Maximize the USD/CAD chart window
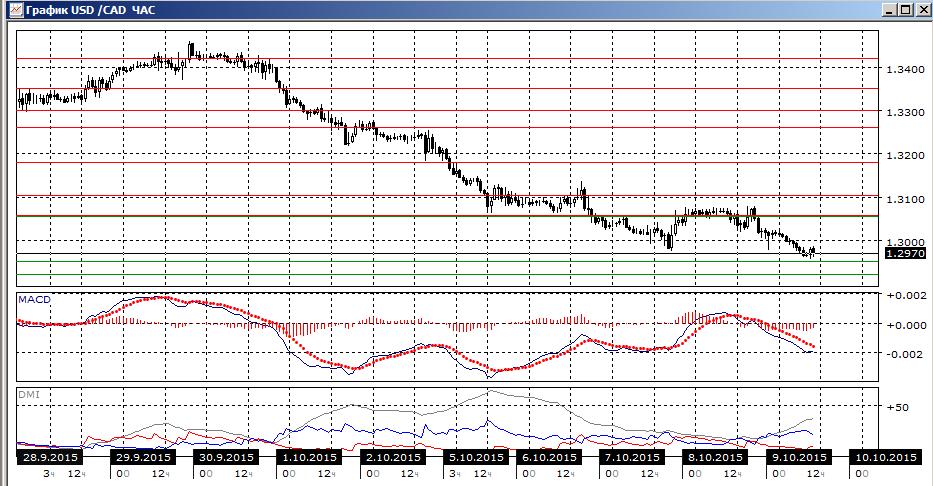The width and height of the screenshot is (933, 486). coord(904,10)
